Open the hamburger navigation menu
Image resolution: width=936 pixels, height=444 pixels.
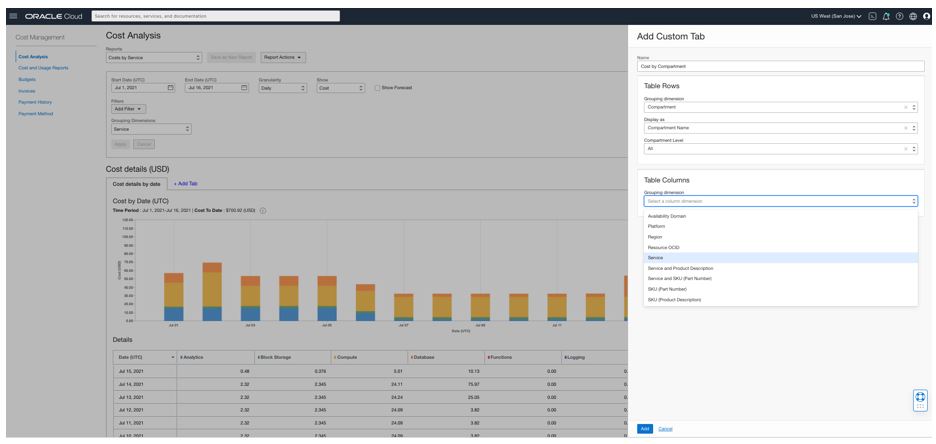pos(9,16)
